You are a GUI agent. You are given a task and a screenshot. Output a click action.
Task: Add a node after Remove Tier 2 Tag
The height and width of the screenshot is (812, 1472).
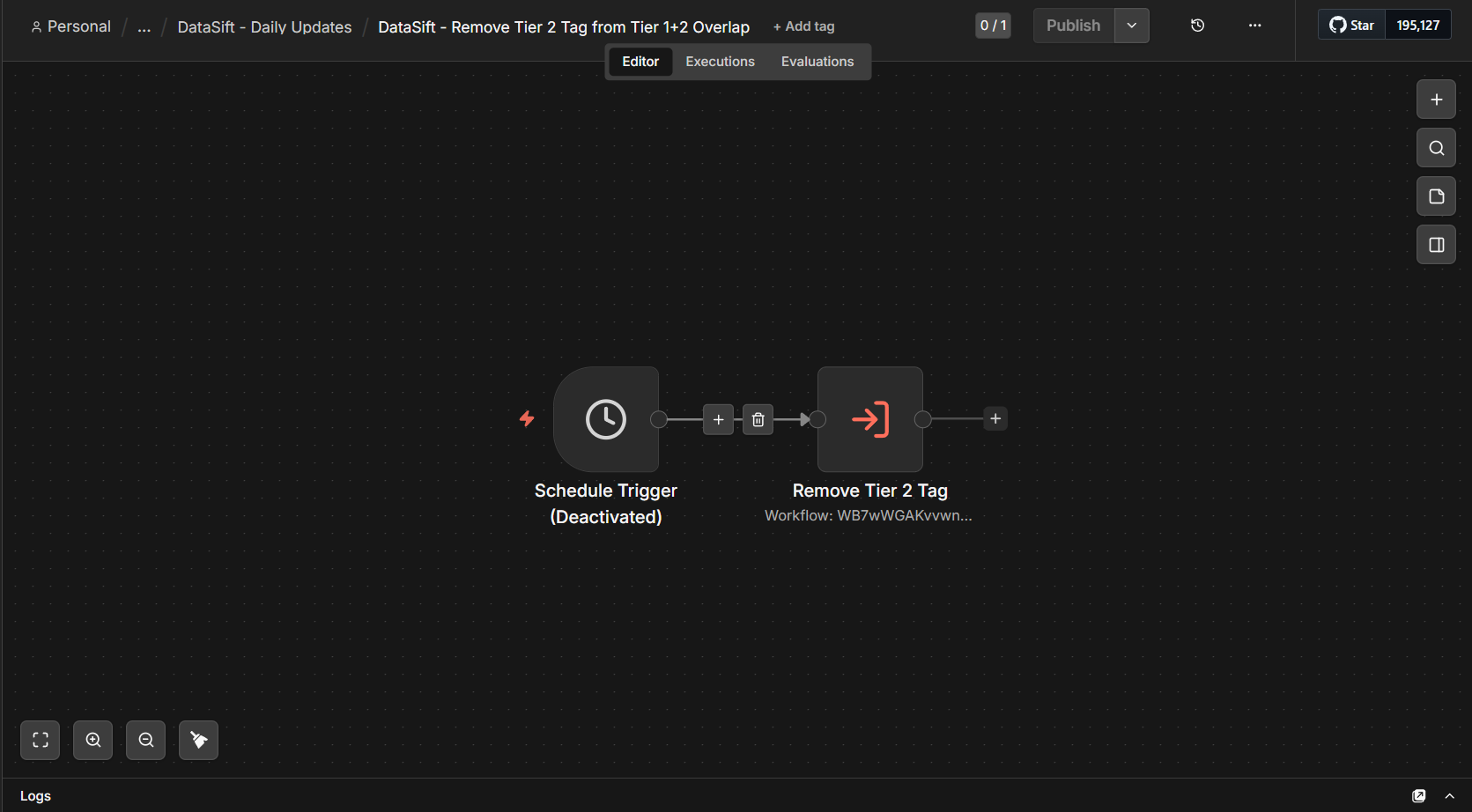coord(995,418)
